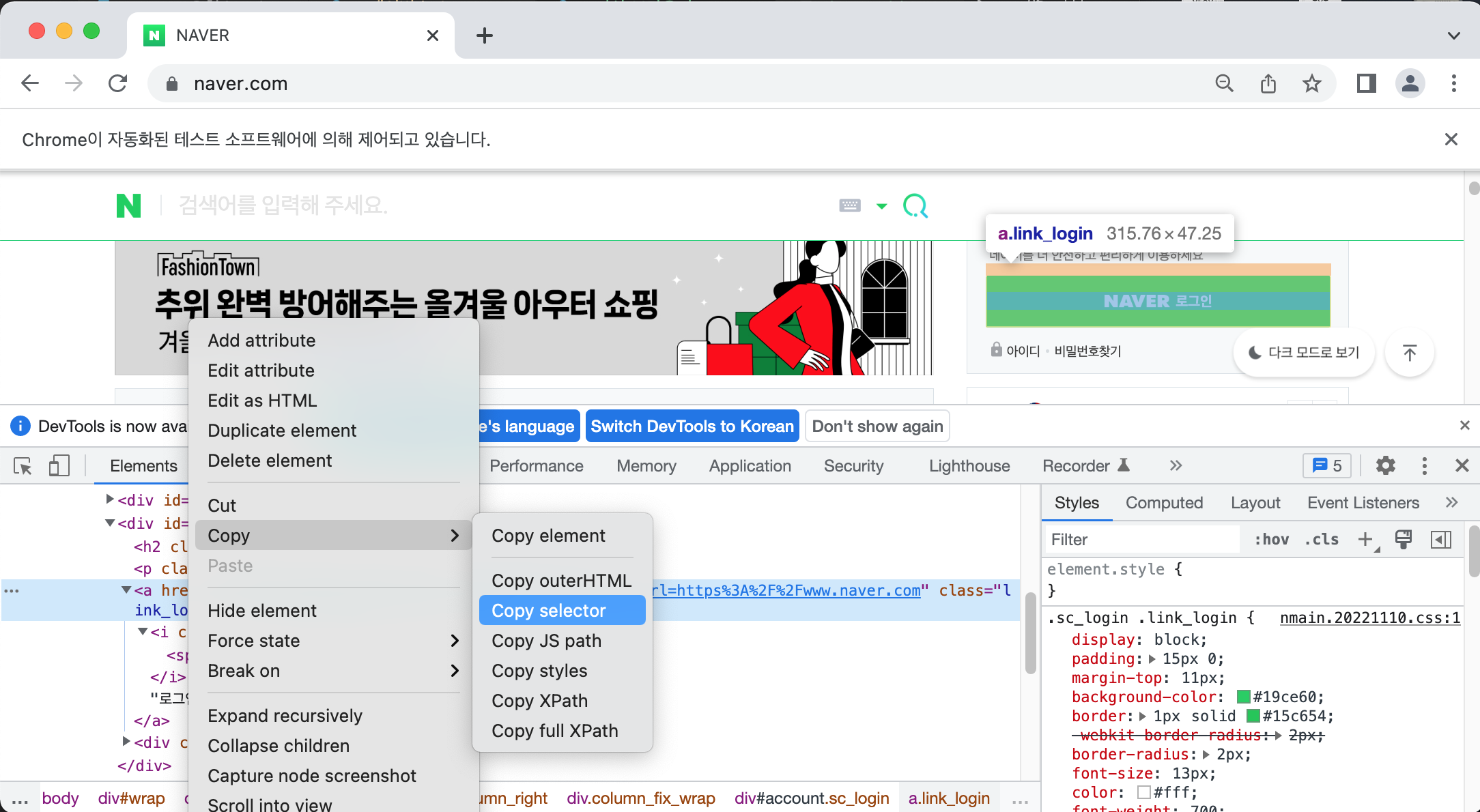
Task: Click the Naver search magnifier icon
Action: [x=915, y=205]
